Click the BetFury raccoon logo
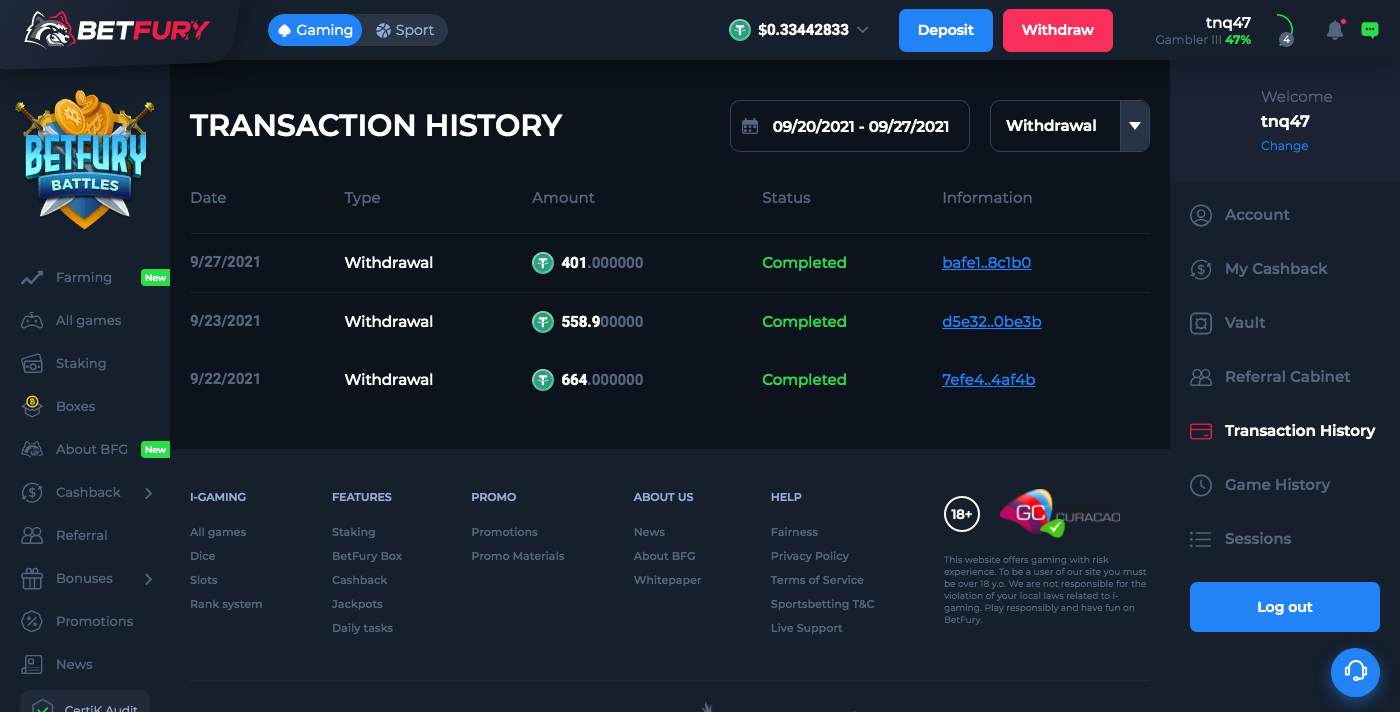Image resolution: width=1400 pixels, height=712 pixels. 118,30
